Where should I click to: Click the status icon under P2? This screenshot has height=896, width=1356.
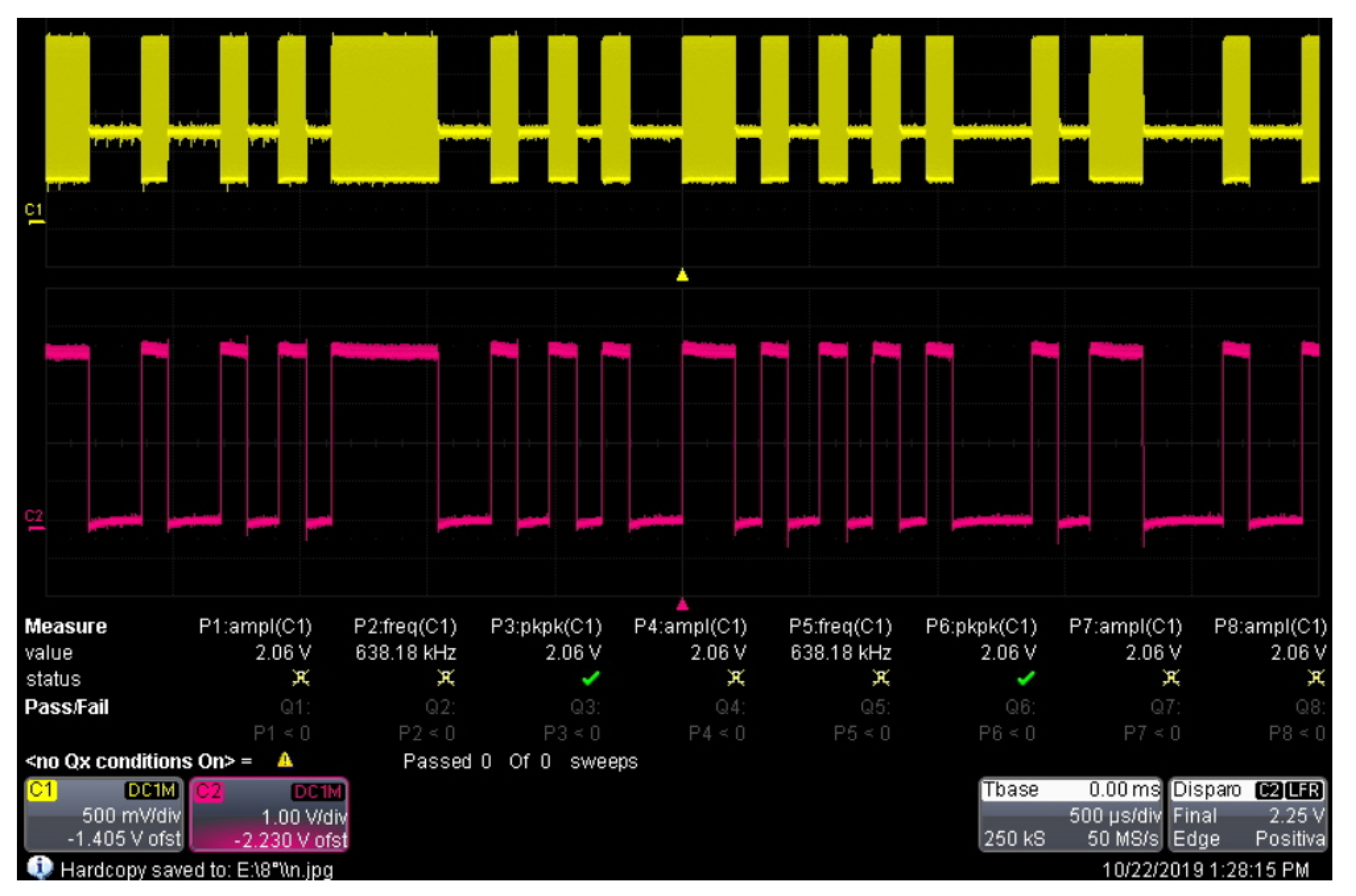click(445, 678)
